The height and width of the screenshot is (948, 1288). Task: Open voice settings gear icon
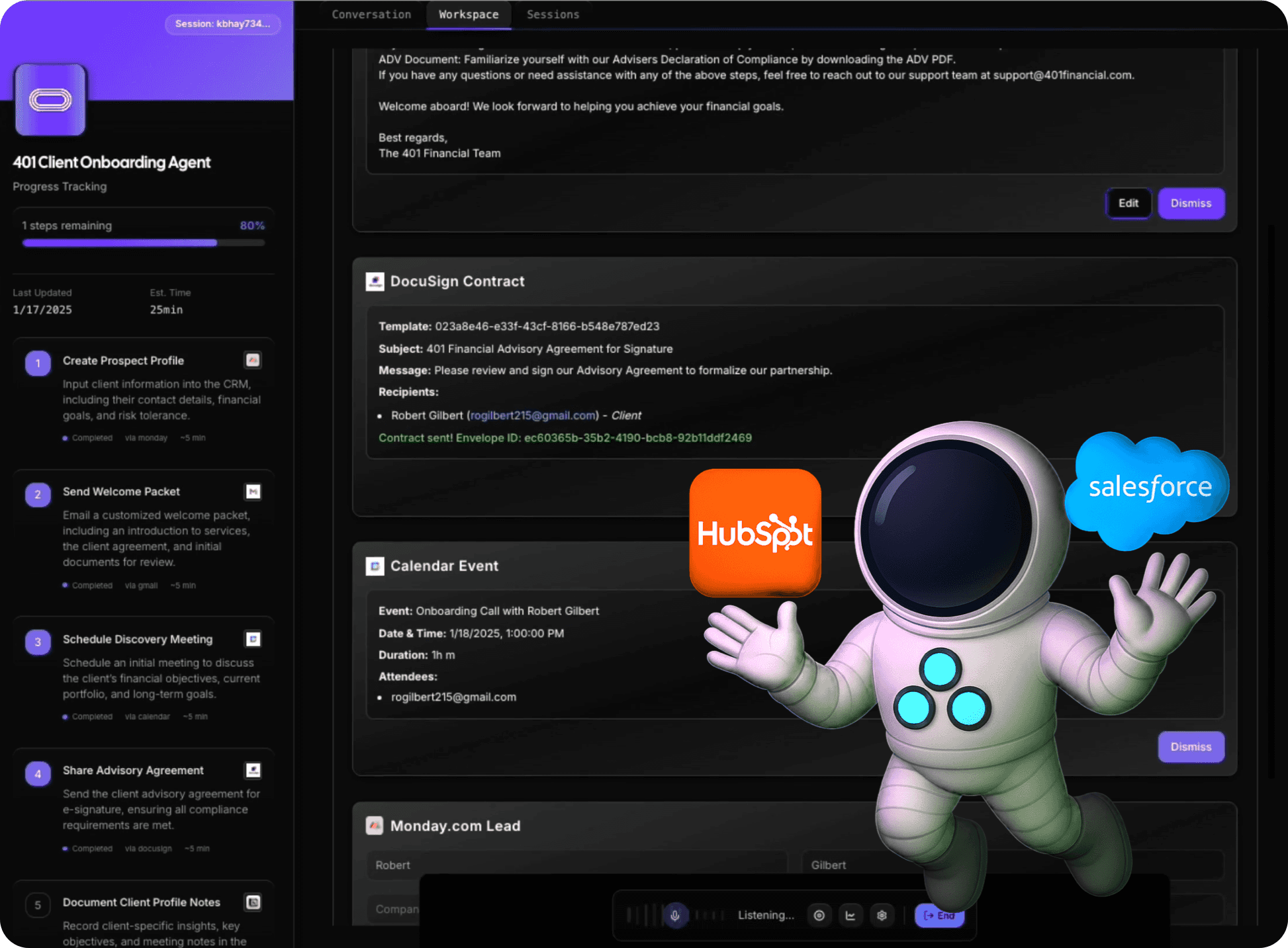(882, 916)
